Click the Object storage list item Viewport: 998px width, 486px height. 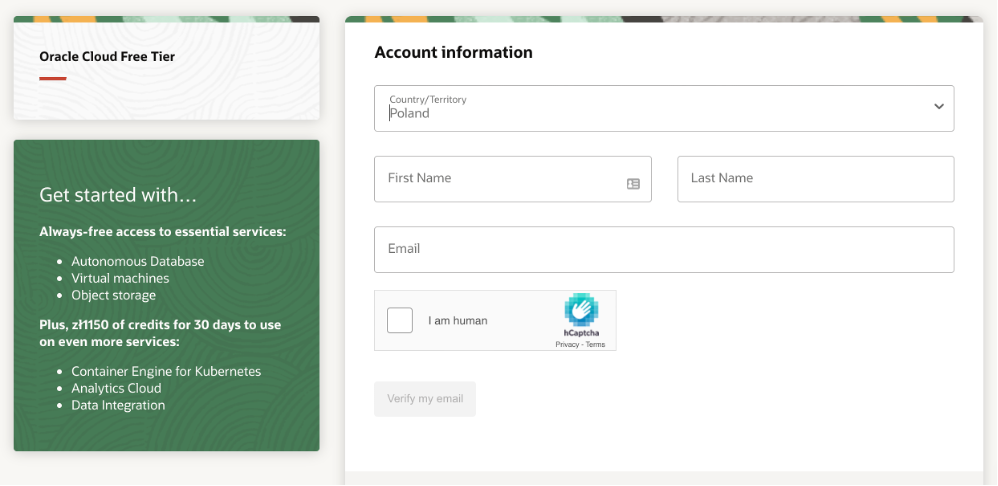coord(113,295)
